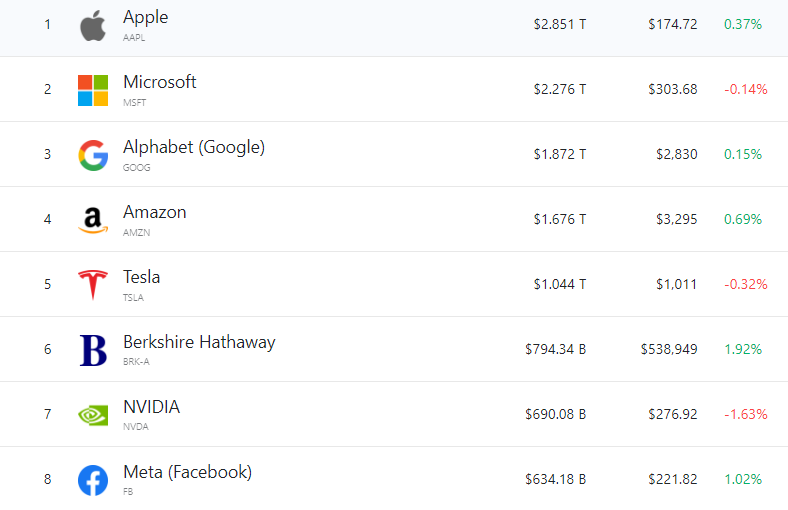788x510 pixels.
Task: Click Apple's $2.851 T market cap
Action: pos(559,24)
